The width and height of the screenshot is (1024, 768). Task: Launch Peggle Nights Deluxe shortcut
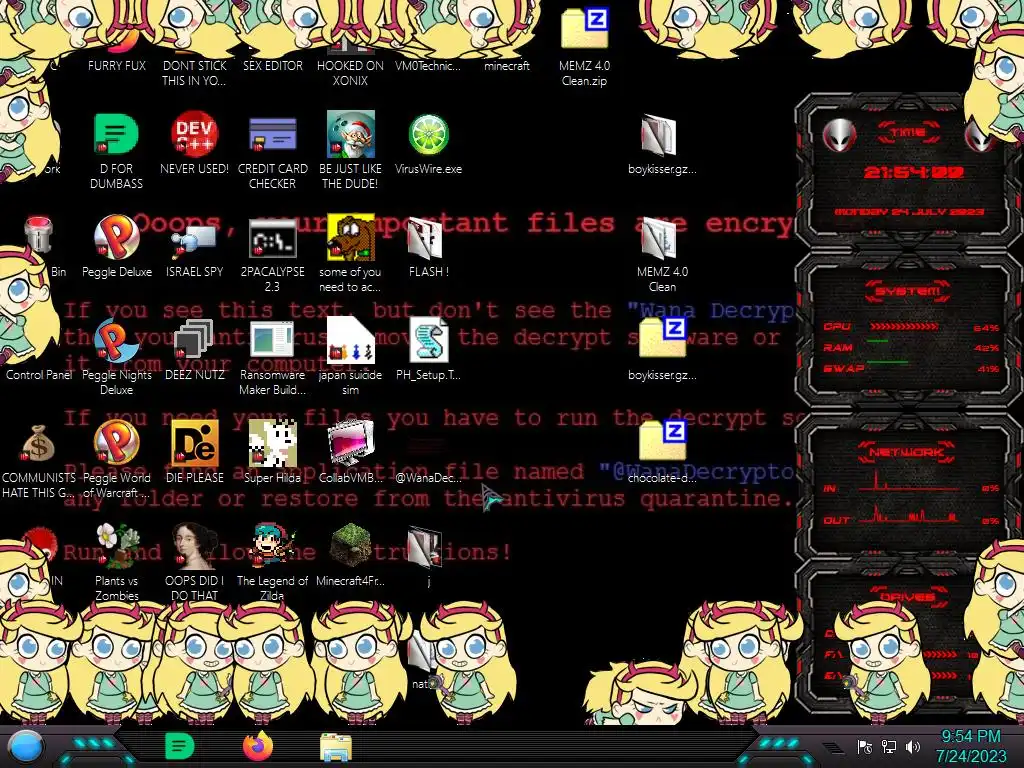pyautogui.click(x=116, y=357)
